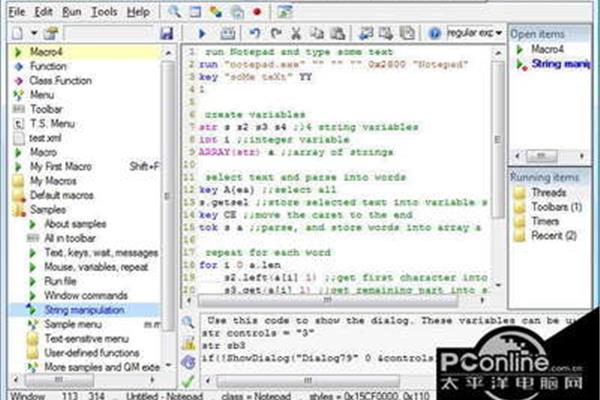Click the first icon after Paste
This screenshot has width=600, height=400.
[366, 33]
